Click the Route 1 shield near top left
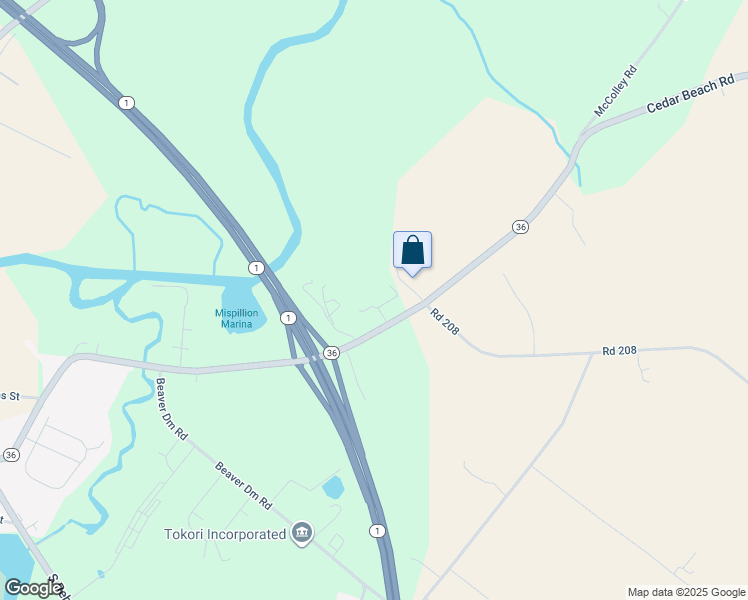 coord(126,103)
